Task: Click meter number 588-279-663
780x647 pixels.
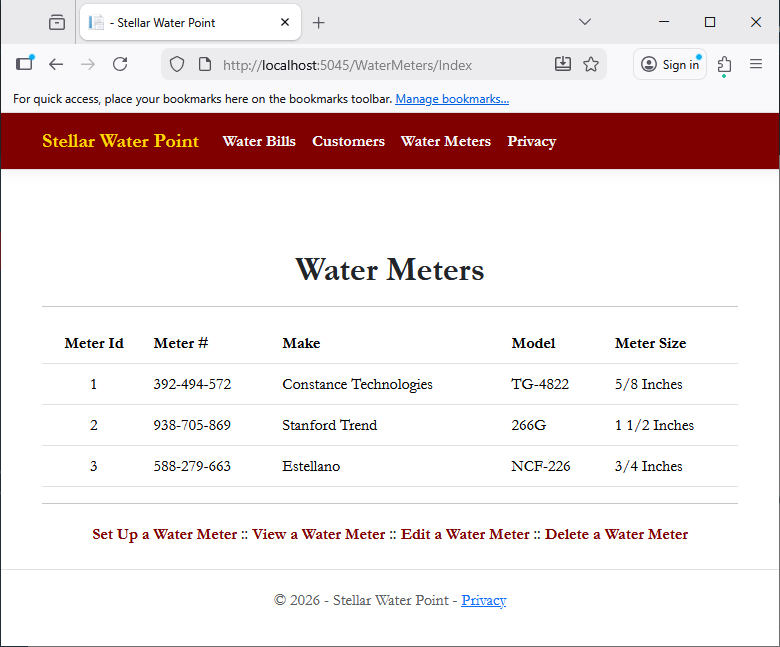Action: (x=192, y=466)
